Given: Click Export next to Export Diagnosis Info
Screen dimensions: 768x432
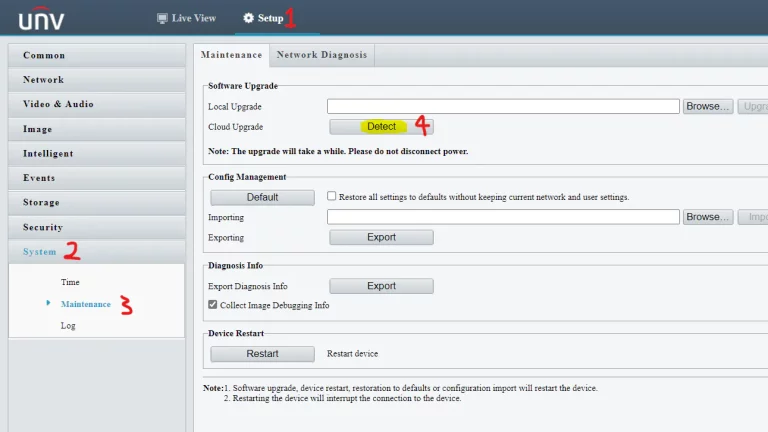Looking at the screenshot, I should click(x=381, y=286).
